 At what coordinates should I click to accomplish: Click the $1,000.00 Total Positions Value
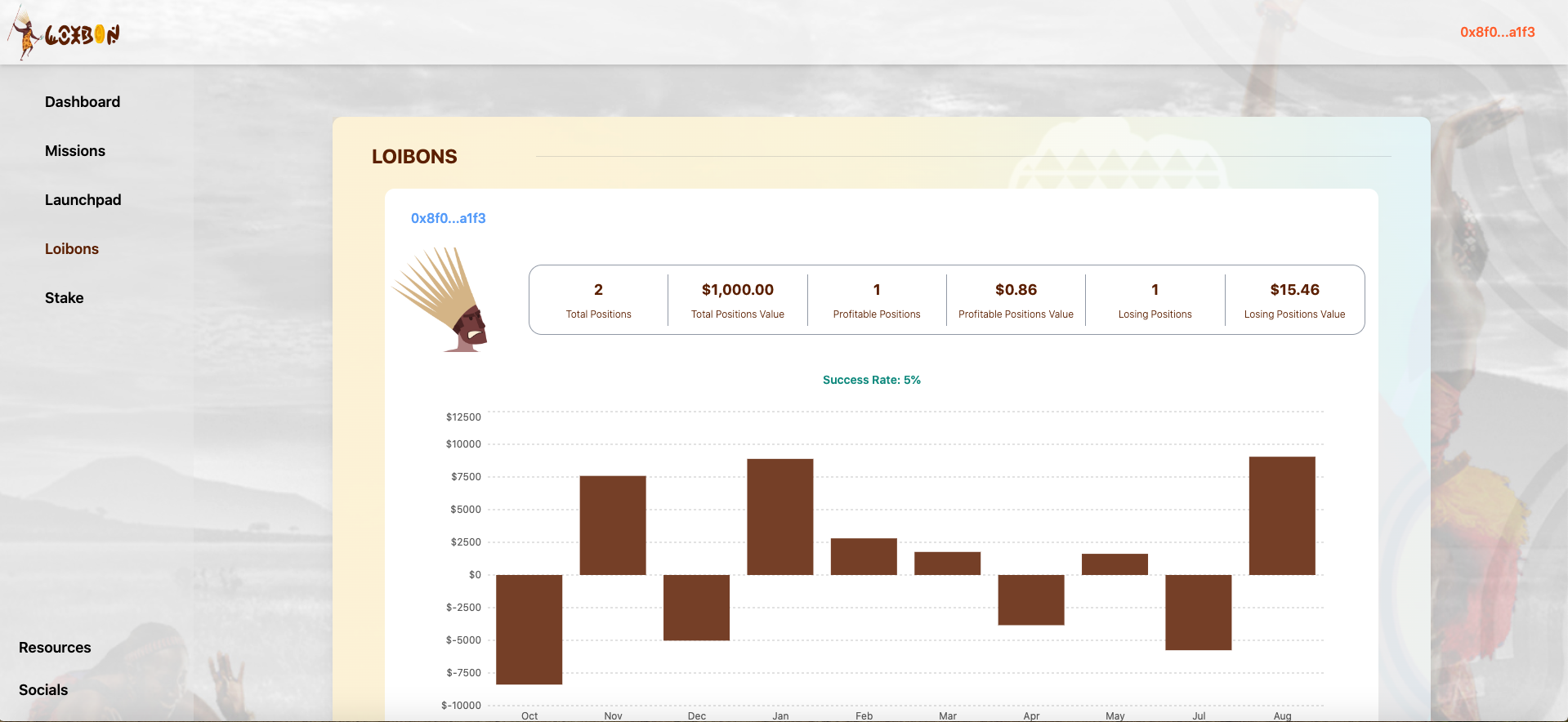(738, 300)
